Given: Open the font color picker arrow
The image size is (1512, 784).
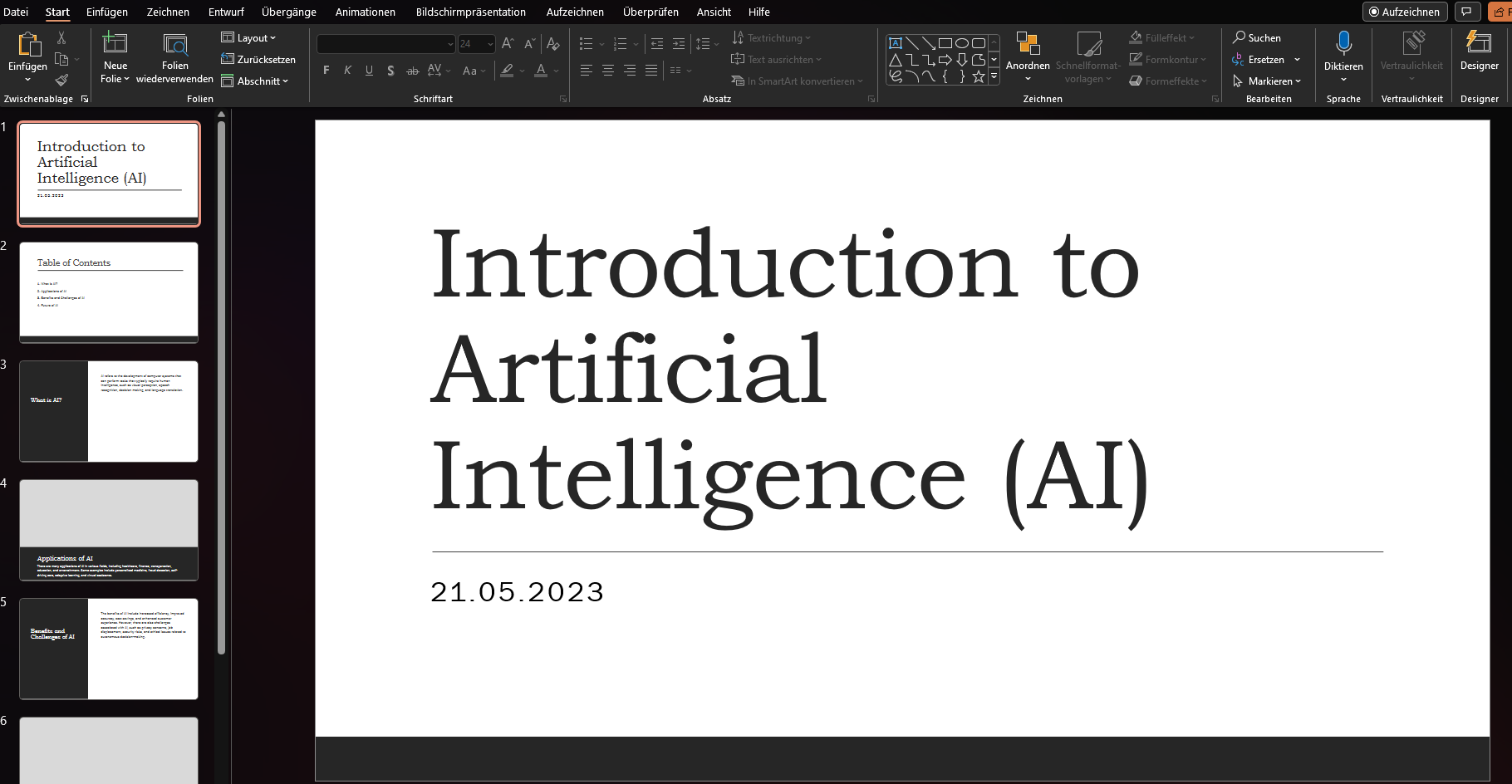Looking at the screenshot, I should coord(557,71).
